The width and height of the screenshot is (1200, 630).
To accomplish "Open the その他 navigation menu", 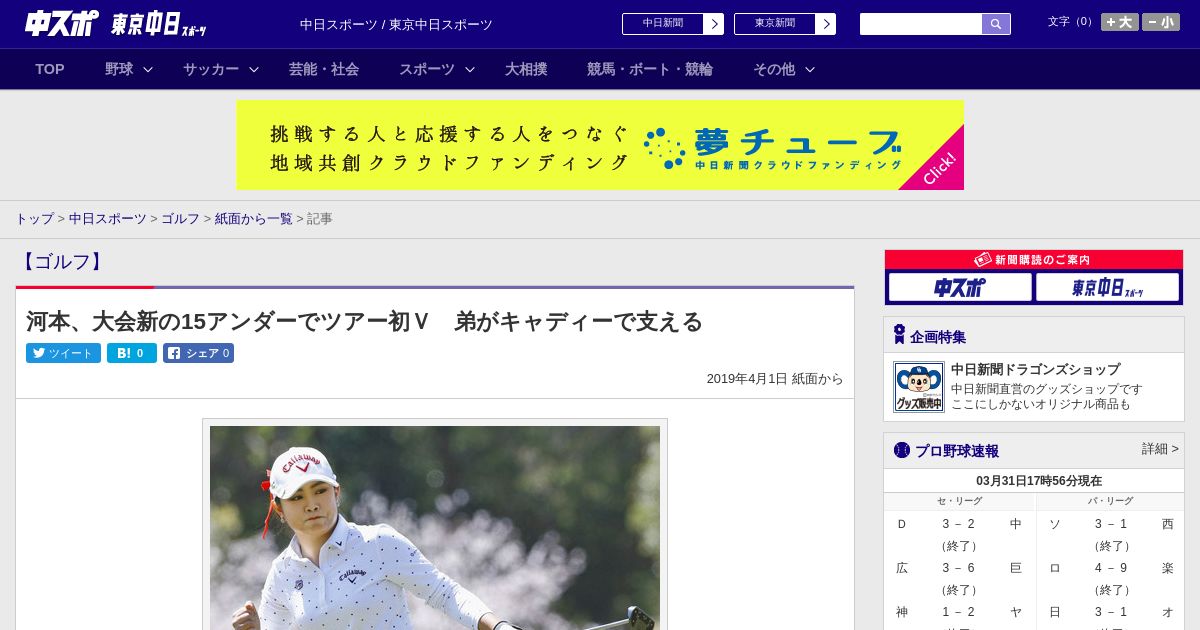I will coord(774,69).
